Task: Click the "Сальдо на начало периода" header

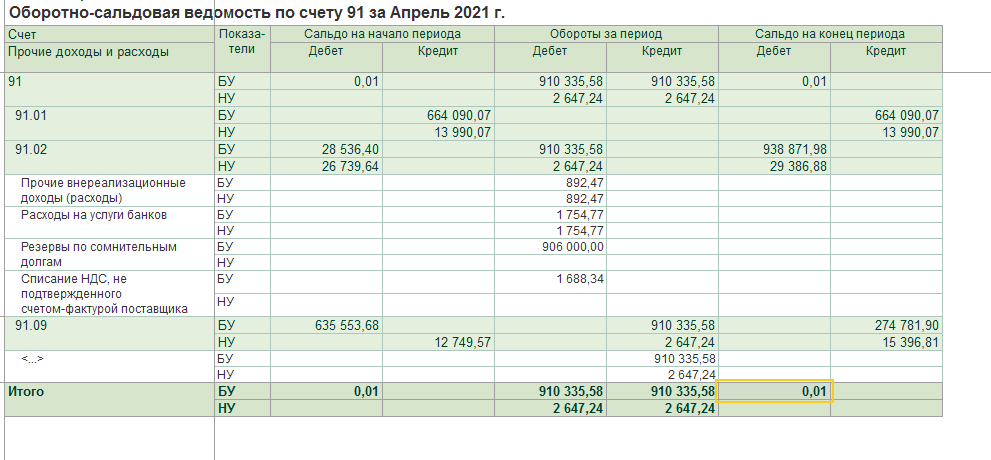Action: pyautogui.click(x=382, y=34)
